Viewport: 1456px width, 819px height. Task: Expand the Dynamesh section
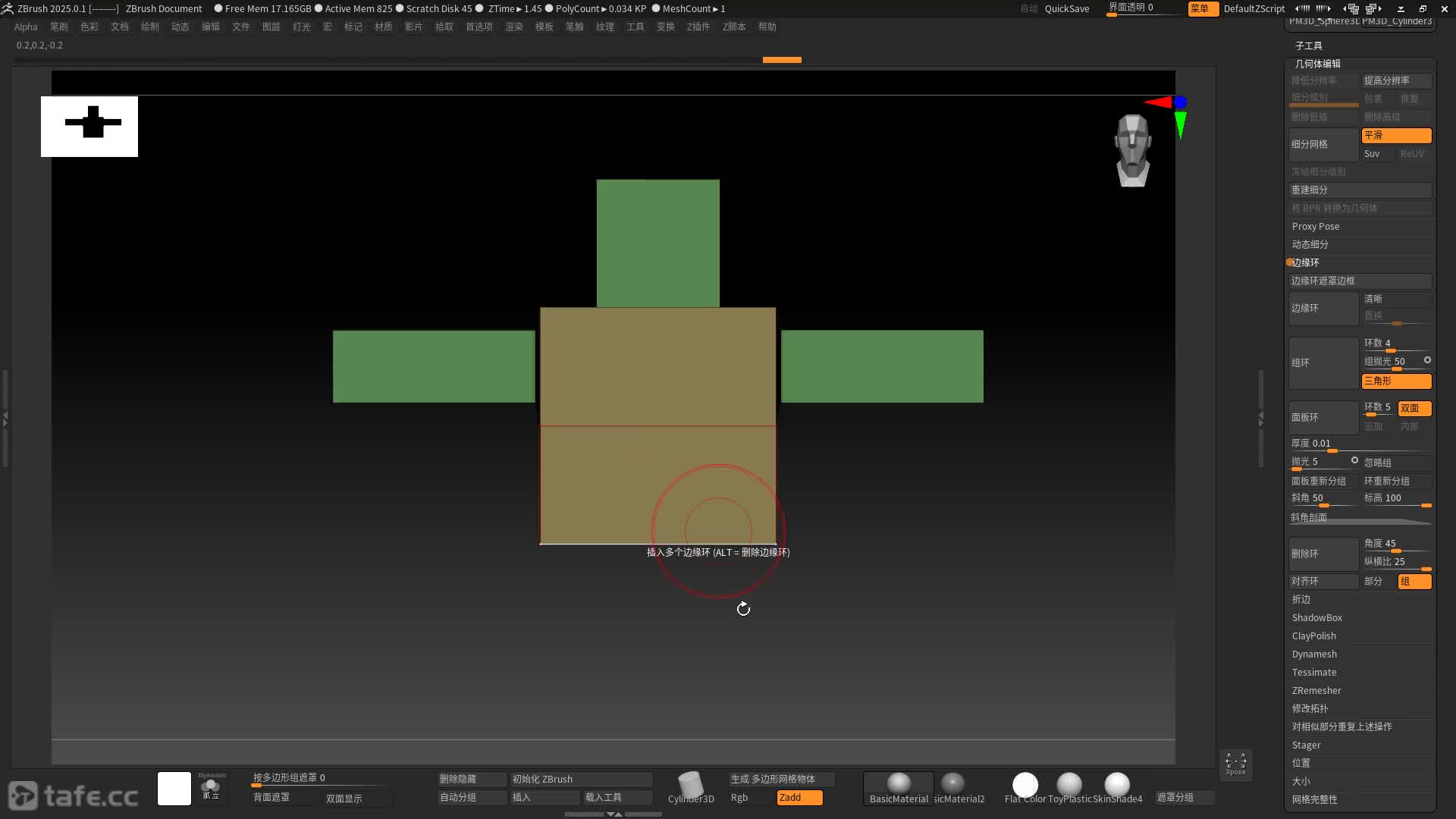coord(1314,654)
